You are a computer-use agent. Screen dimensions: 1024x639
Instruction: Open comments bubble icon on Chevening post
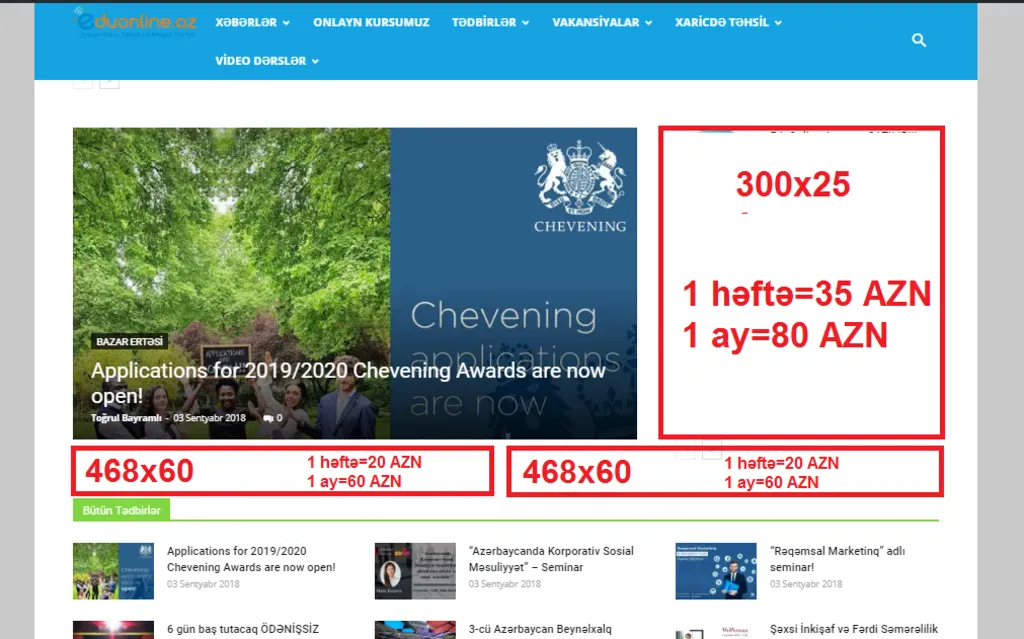click(x=268, y=418)
